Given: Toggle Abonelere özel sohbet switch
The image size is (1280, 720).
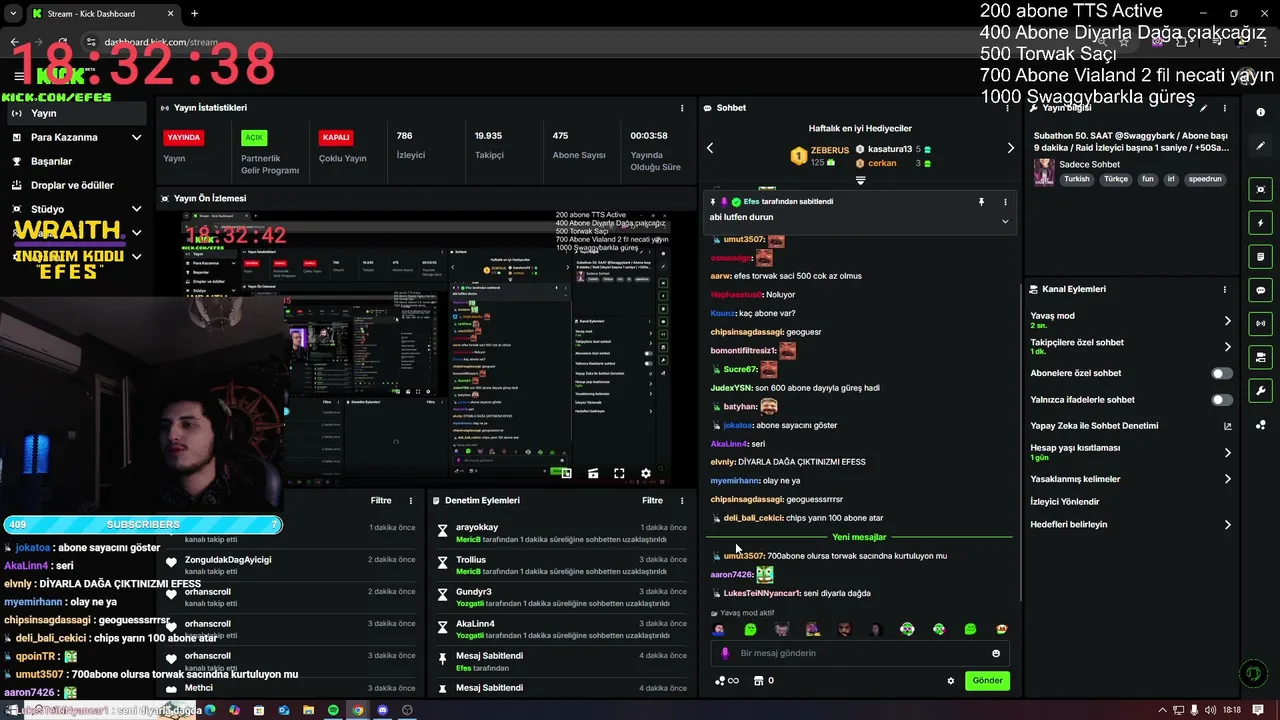Looking at the screenshot, I should tap(1222, 373).
